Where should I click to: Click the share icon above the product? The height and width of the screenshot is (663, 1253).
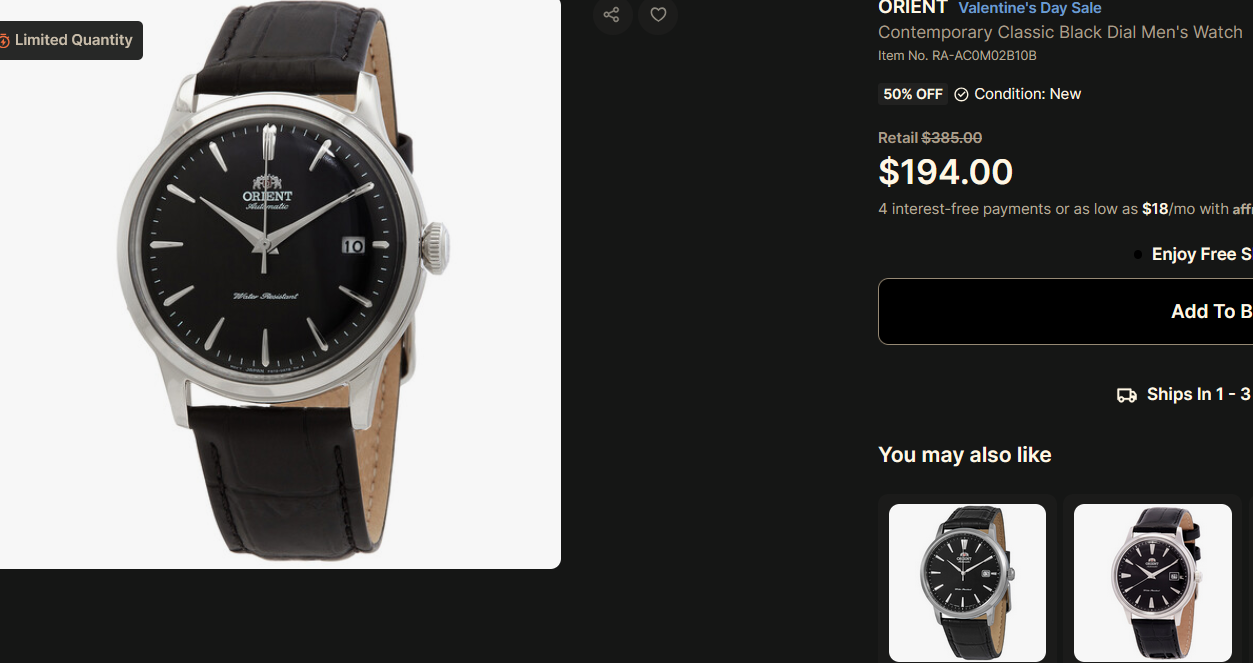(x=612, y=15)
